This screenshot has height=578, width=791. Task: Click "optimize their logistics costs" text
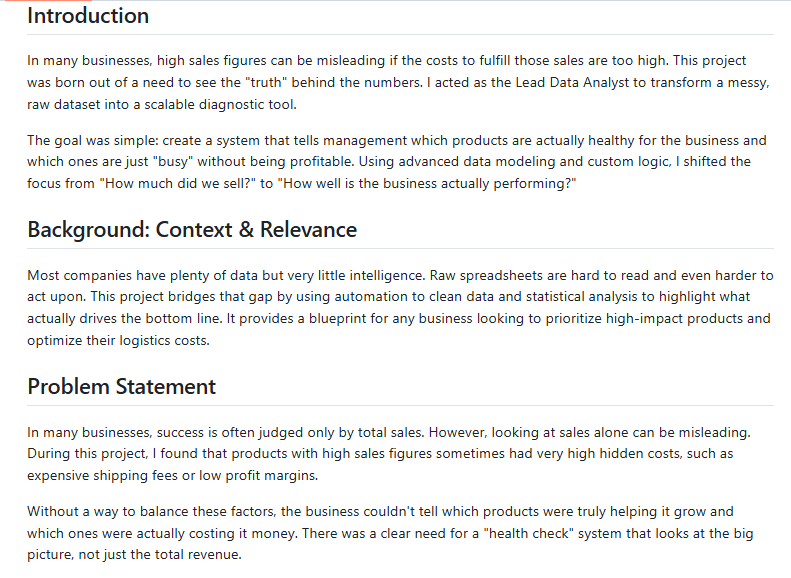(x=118, y=340)
